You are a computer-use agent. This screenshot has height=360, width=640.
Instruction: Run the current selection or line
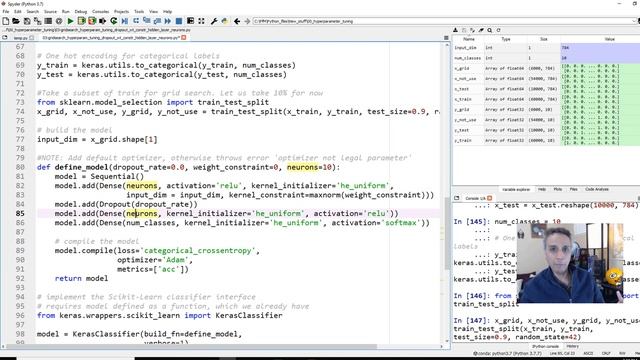tap(102, 21)
